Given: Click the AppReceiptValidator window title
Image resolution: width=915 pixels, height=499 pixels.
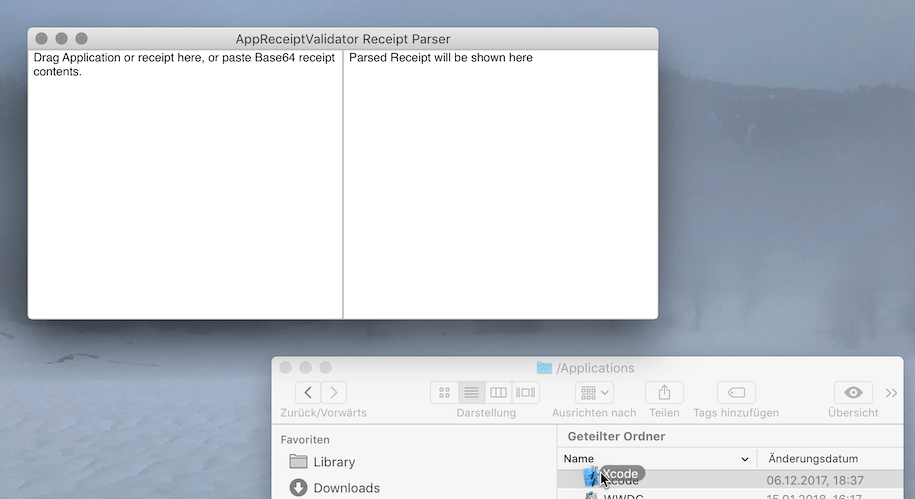Looking at the screenshot, I should 343,39.
